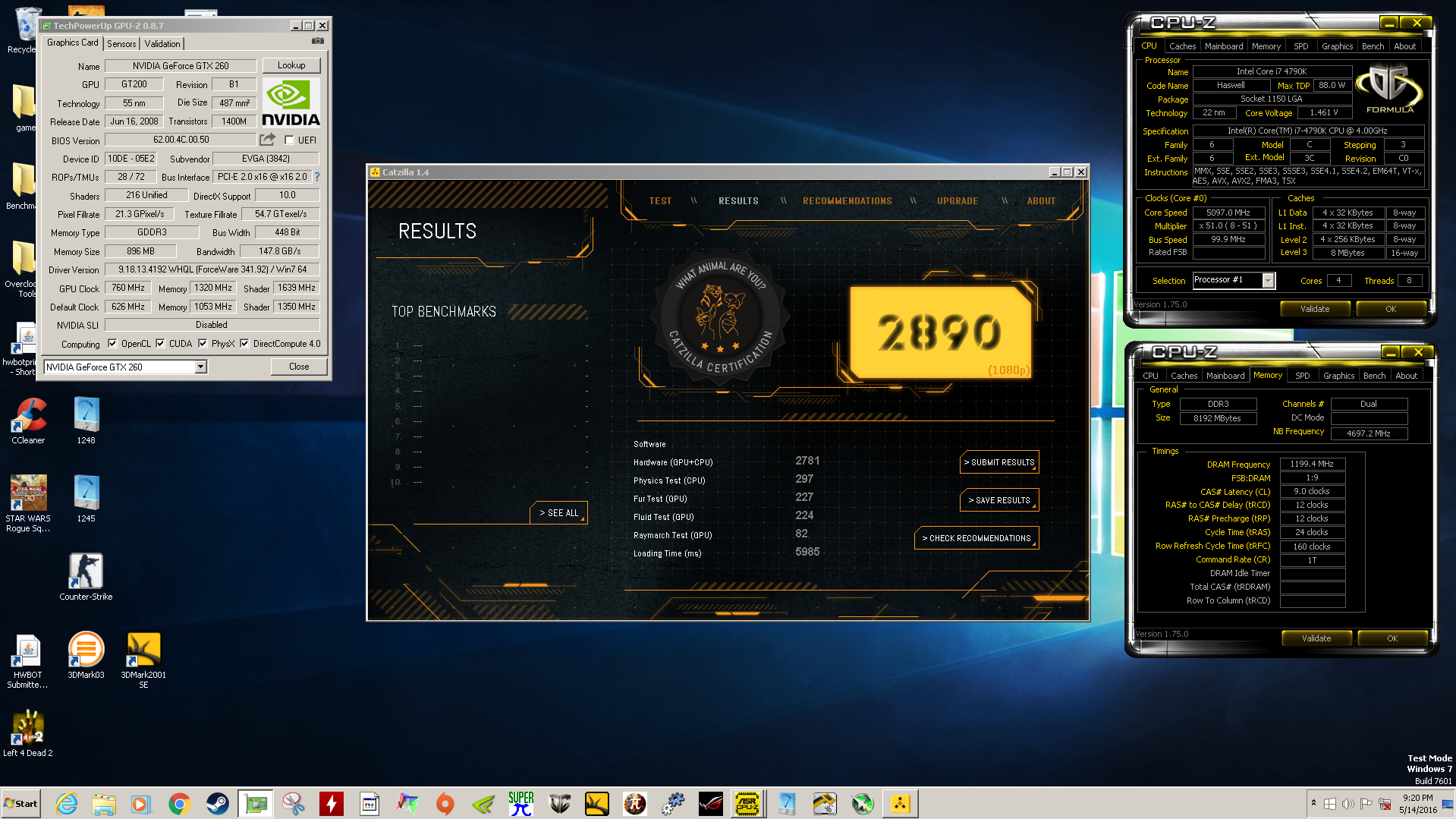The width and height of the screenshot is (1456, 819).
Task: Show hidden tray icons arrow
Action: point(1313,803)
